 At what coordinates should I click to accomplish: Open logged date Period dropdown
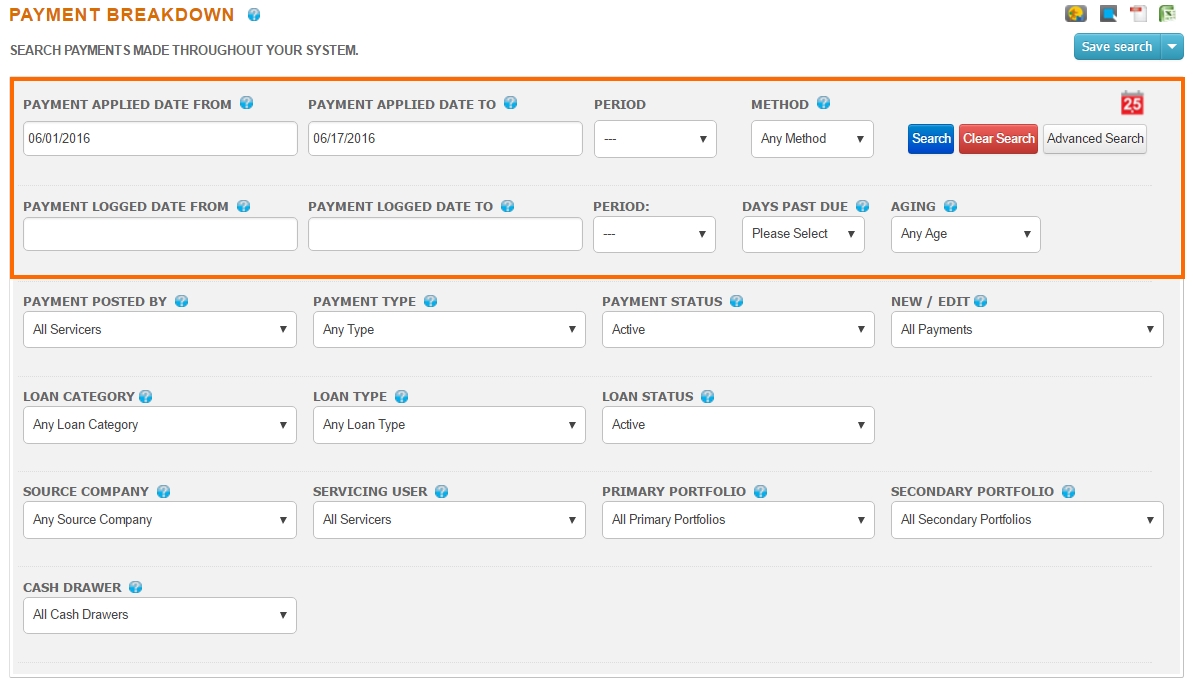654,234
